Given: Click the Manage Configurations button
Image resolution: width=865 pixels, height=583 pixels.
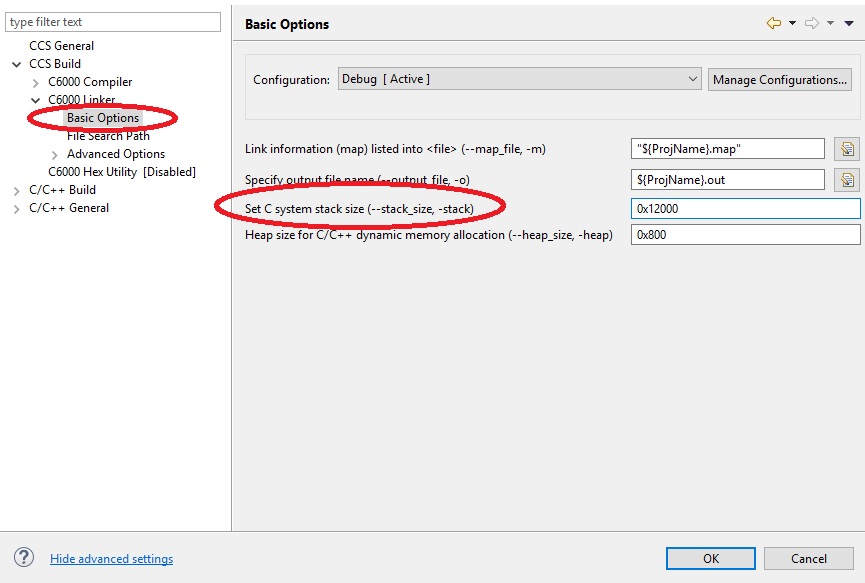Looking at the screenshot, I should [x=780, y=79].
